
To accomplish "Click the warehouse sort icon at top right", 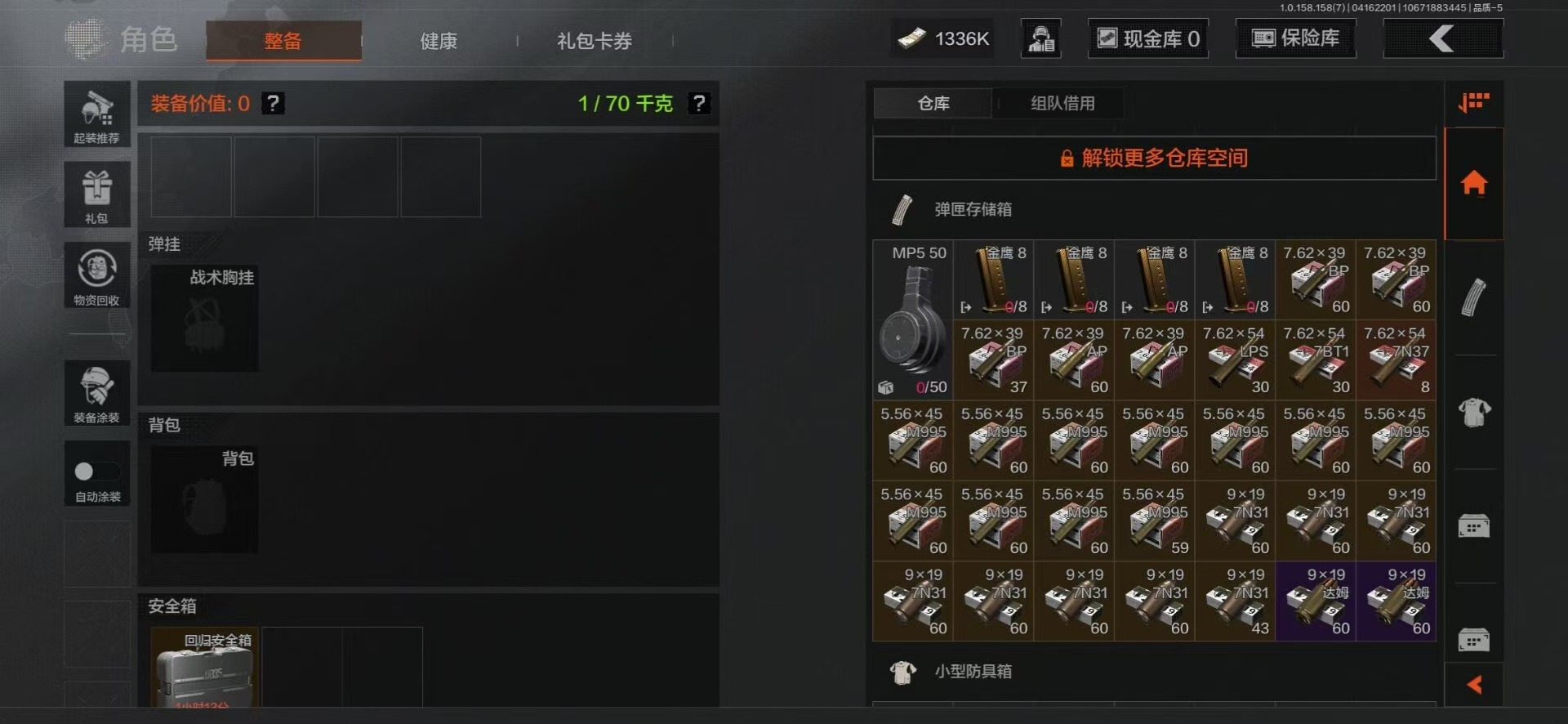I will click(1474, 103).
